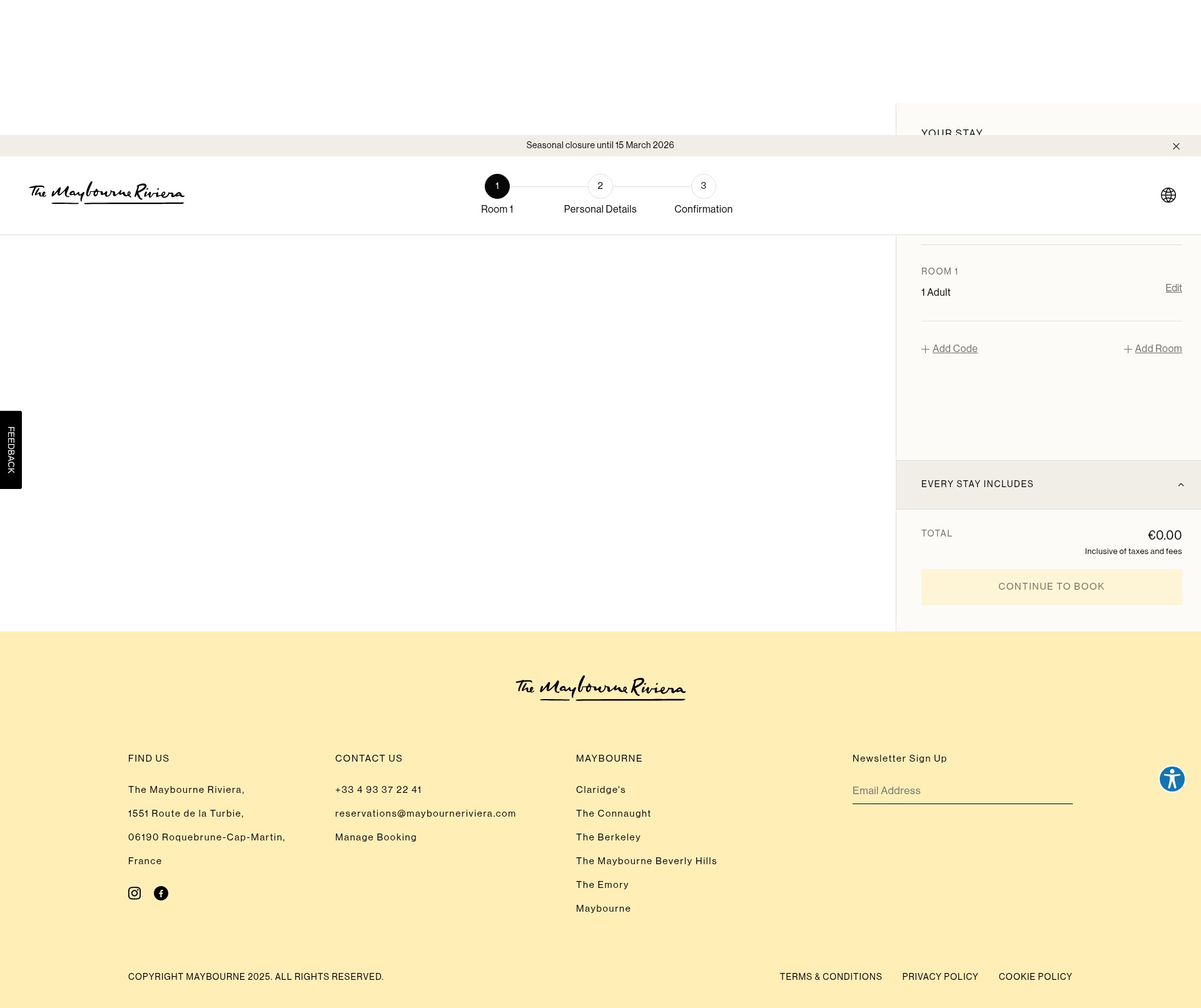This screenshot has width=1201, height=1008.
Task: Click the 06190 Roquebrune-Cap-Martin address line
Action: [206, 837]
